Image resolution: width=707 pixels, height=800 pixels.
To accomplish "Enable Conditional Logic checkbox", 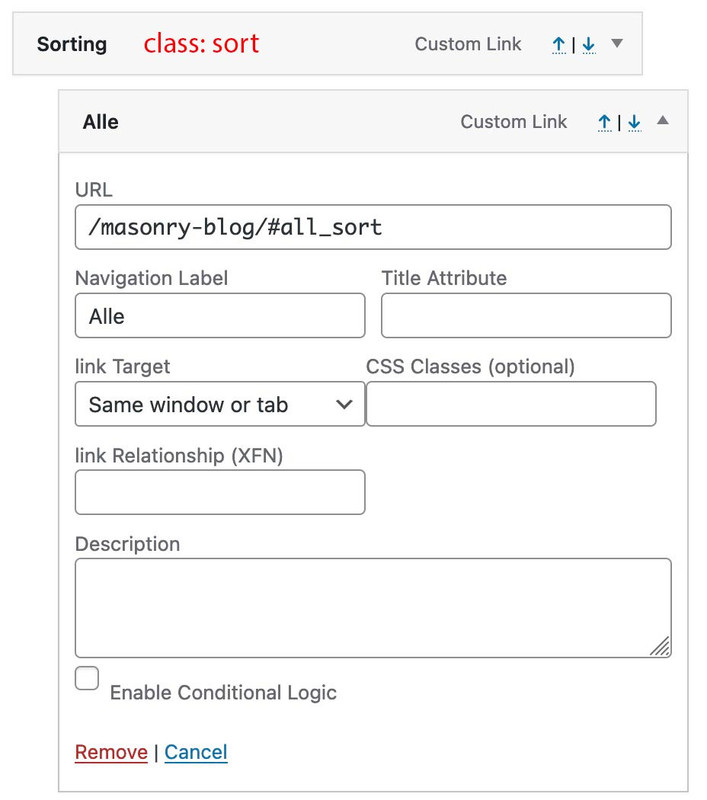I will tap(87, 678).
